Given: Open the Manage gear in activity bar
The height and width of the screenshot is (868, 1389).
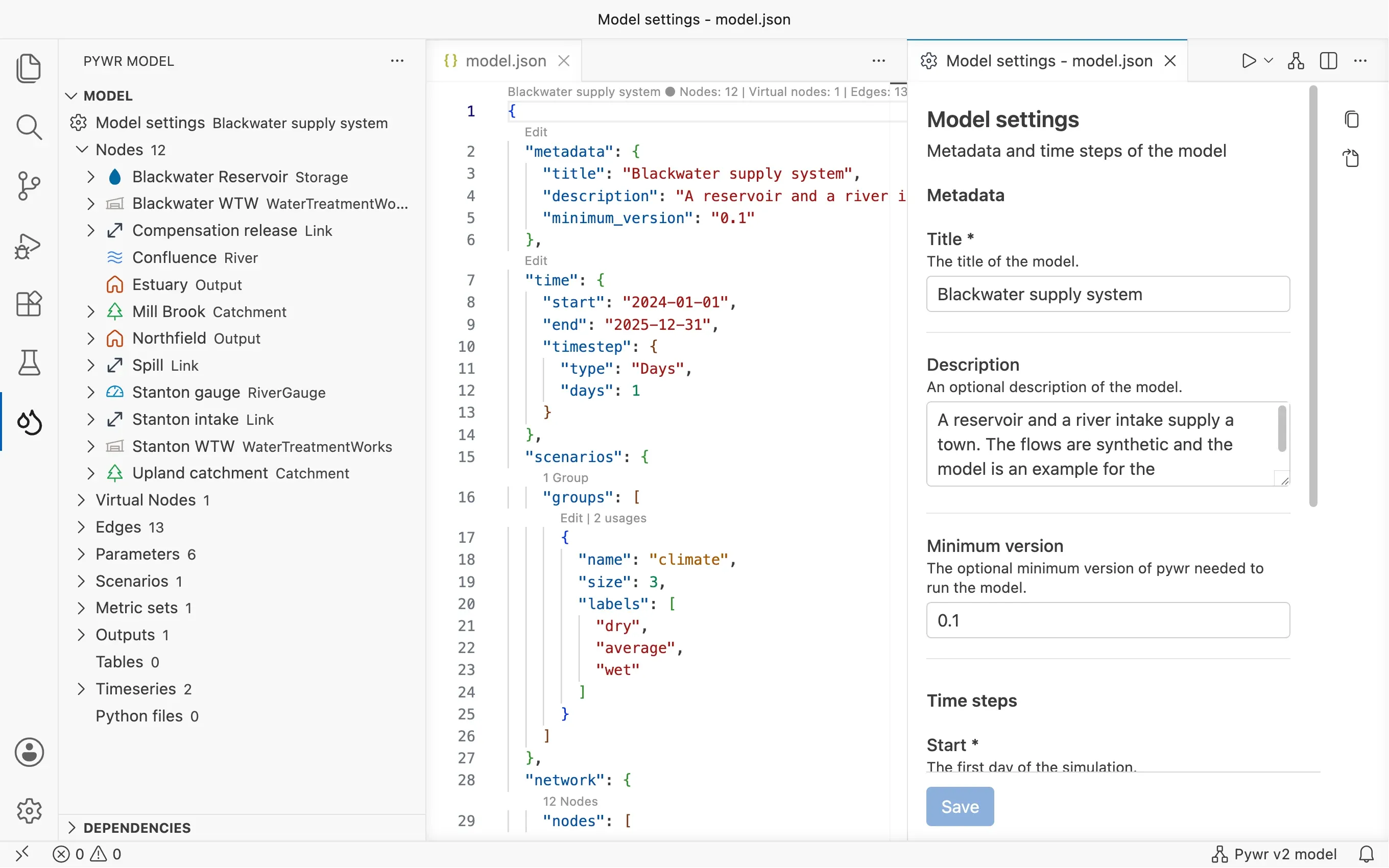Looking at the screenshot, I should coord(29,811).
